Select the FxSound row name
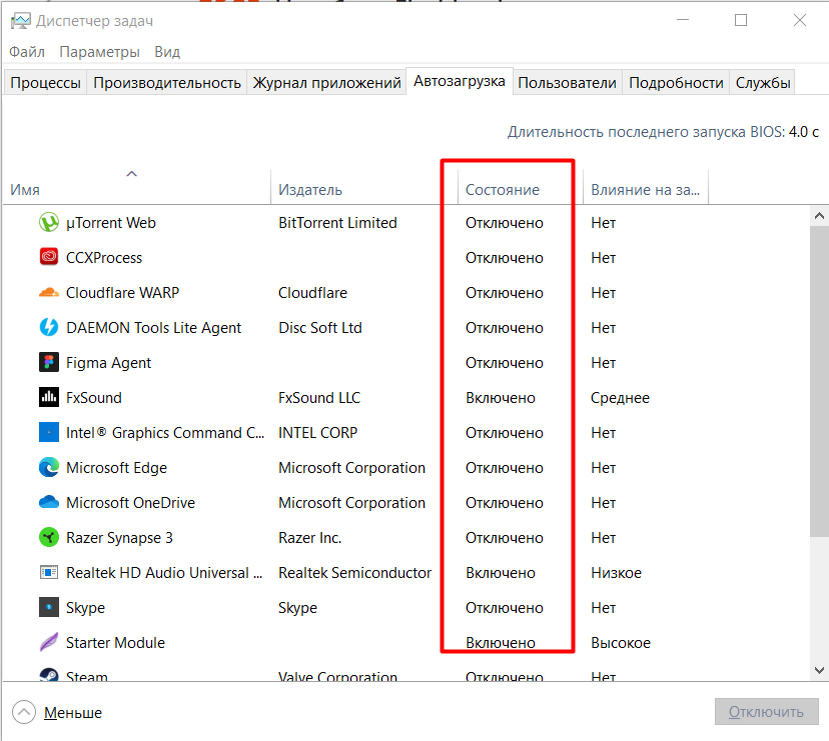This screenshot has height=741, width=829. [x=94, y=398]
